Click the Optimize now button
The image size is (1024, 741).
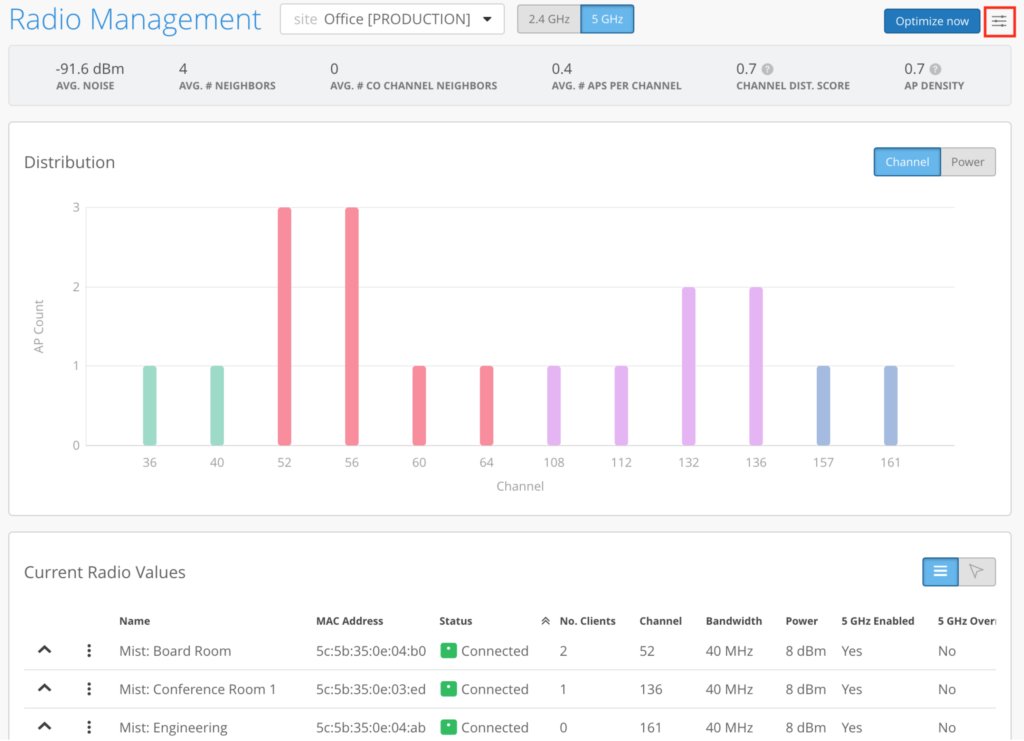tap(931, 21)
